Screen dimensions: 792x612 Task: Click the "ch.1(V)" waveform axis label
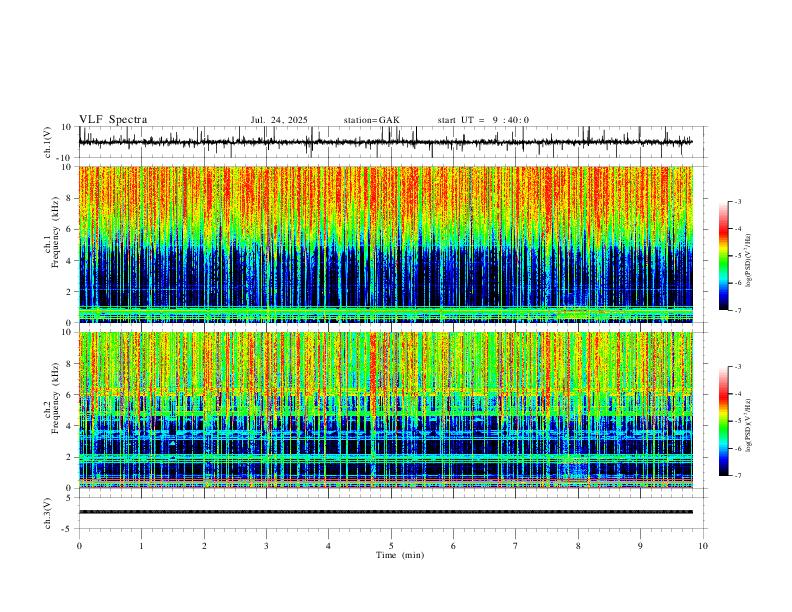(x=50, y=142)
